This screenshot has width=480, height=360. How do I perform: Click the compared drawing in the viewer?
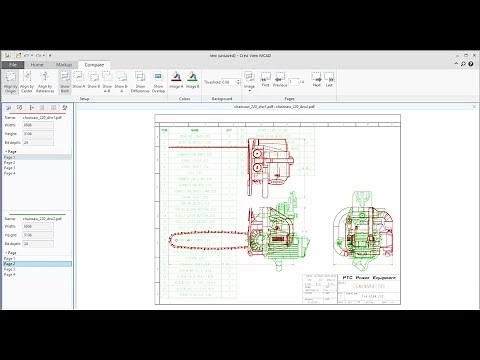(x=277, y=209)
